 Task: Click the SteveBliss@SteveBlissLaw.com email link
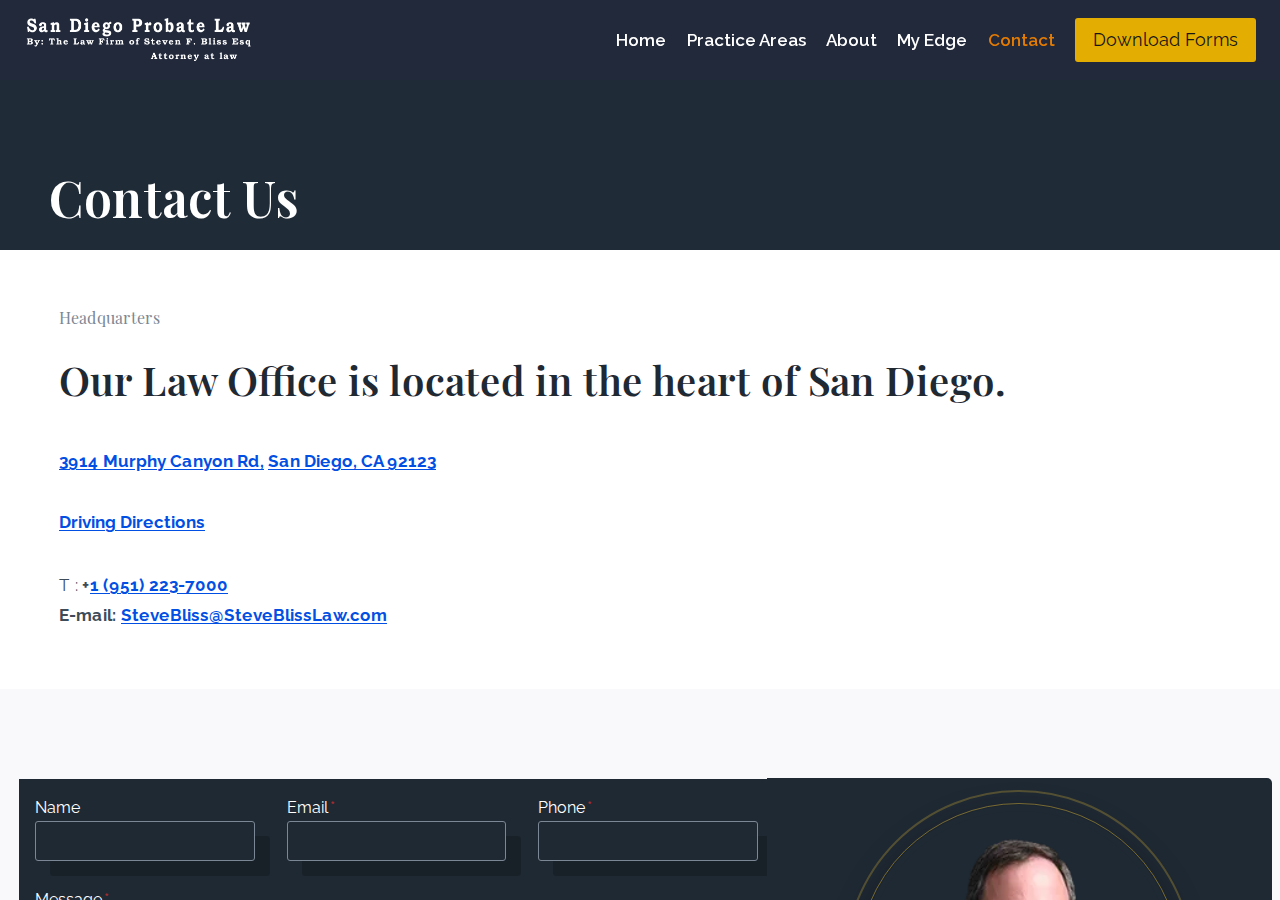254,615
